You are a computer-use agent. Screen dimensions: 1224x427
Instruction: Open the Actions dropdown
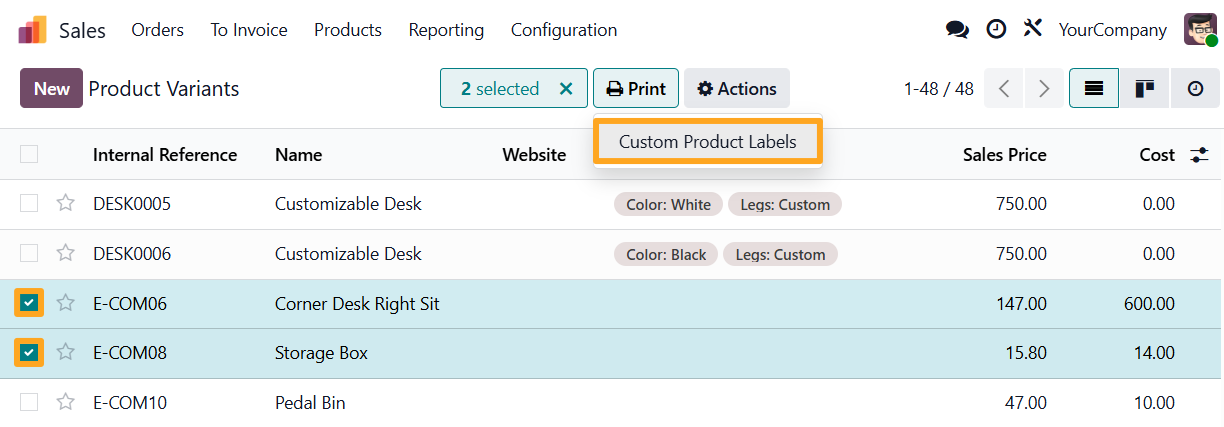click(737, 89)
